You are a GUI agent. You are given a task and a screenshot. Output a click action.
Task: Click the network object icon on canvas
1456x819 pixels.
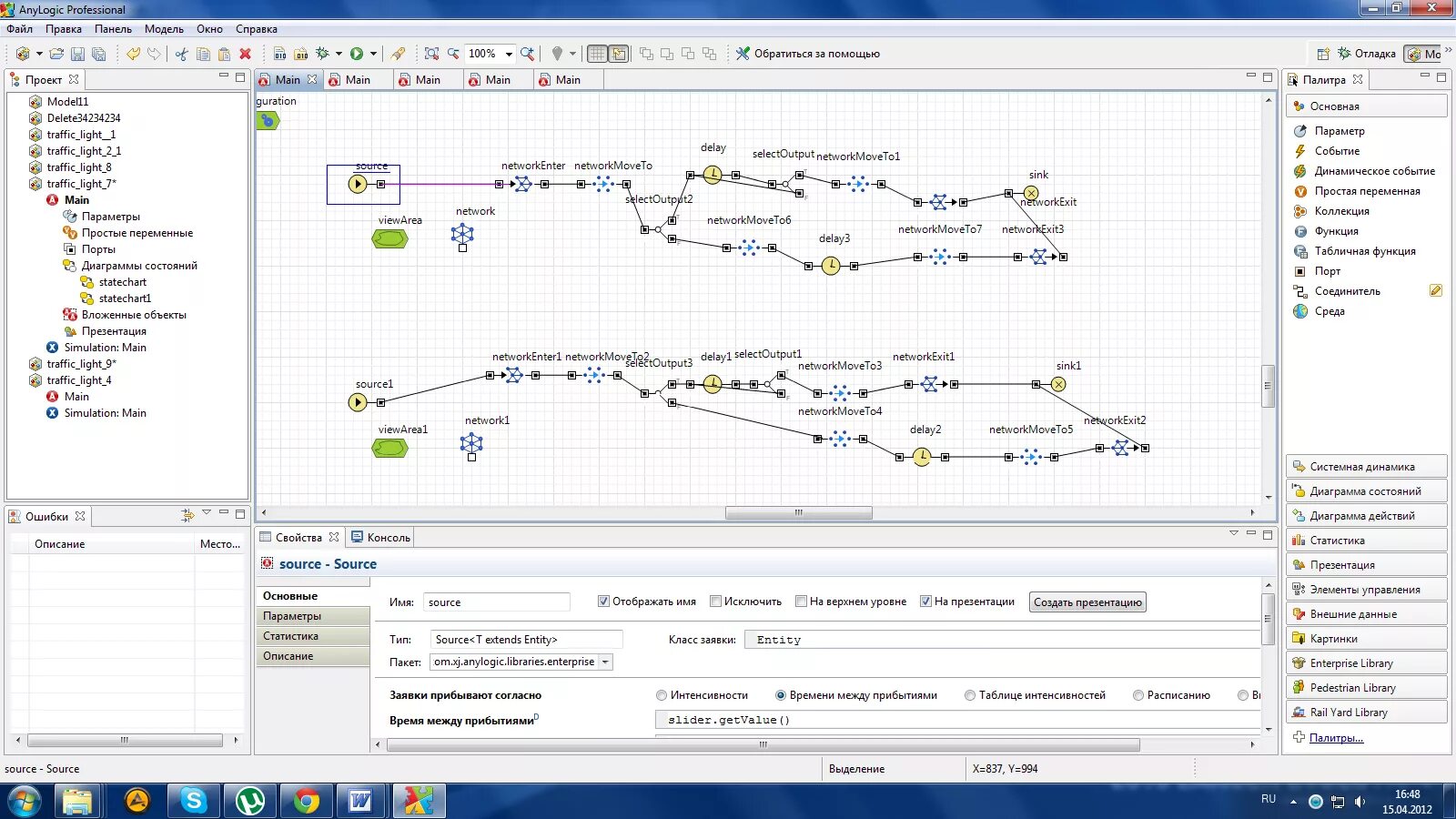click(462, 234)
